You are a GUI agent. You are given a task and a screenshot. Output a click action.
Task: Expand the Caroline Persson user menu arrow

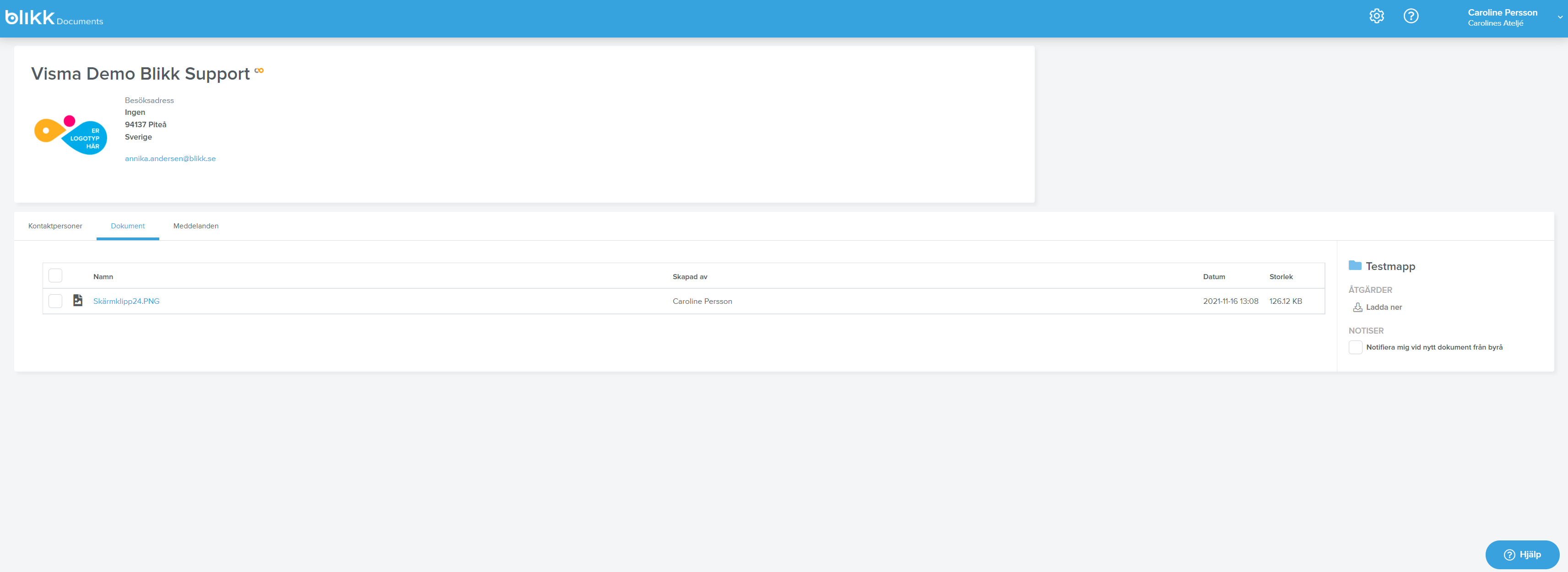pos(1559,18)
